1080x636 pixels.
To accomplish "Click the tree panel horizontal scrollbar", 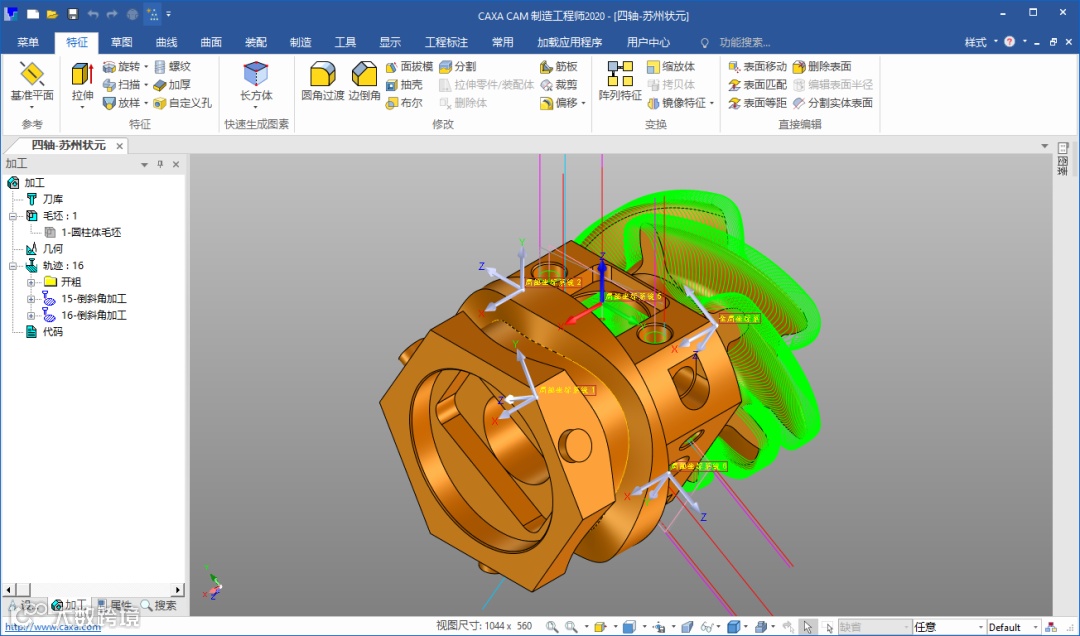I will point(94,590).
